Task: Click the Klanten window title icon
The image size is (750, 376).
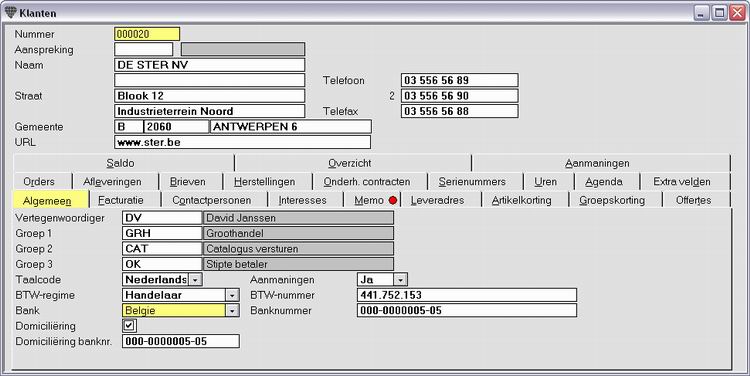Action: (x=11, y=12)
